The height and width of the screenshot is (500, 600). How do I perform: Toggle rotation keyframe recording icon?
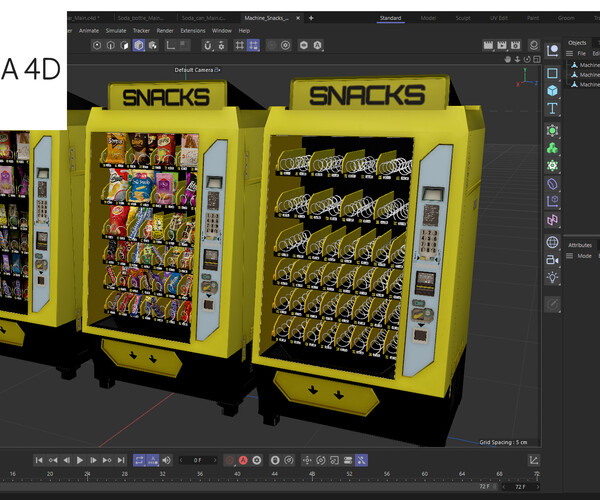[321, 460]
